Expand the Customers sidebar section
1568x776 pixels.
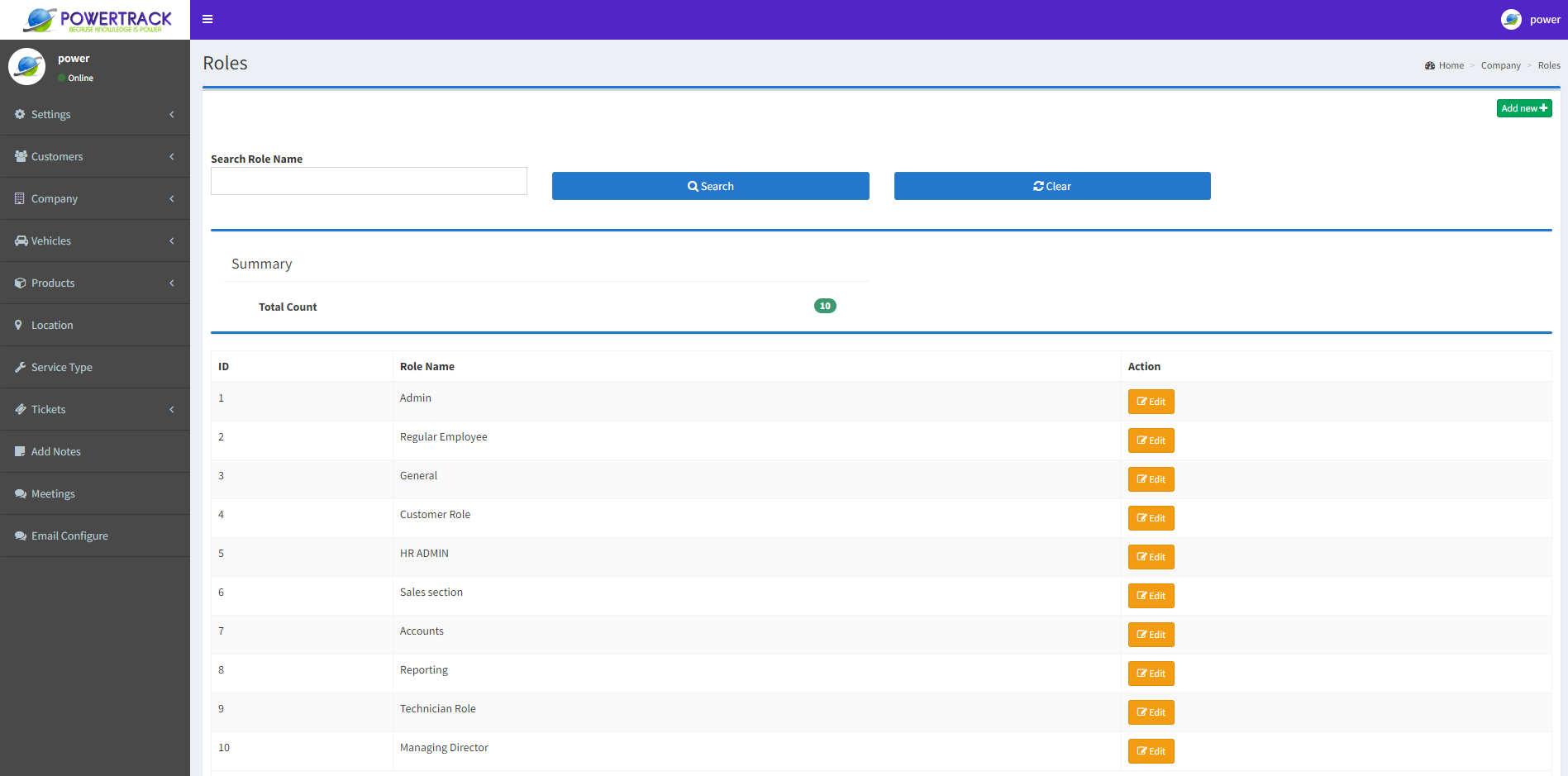click(x=171, y=156)
